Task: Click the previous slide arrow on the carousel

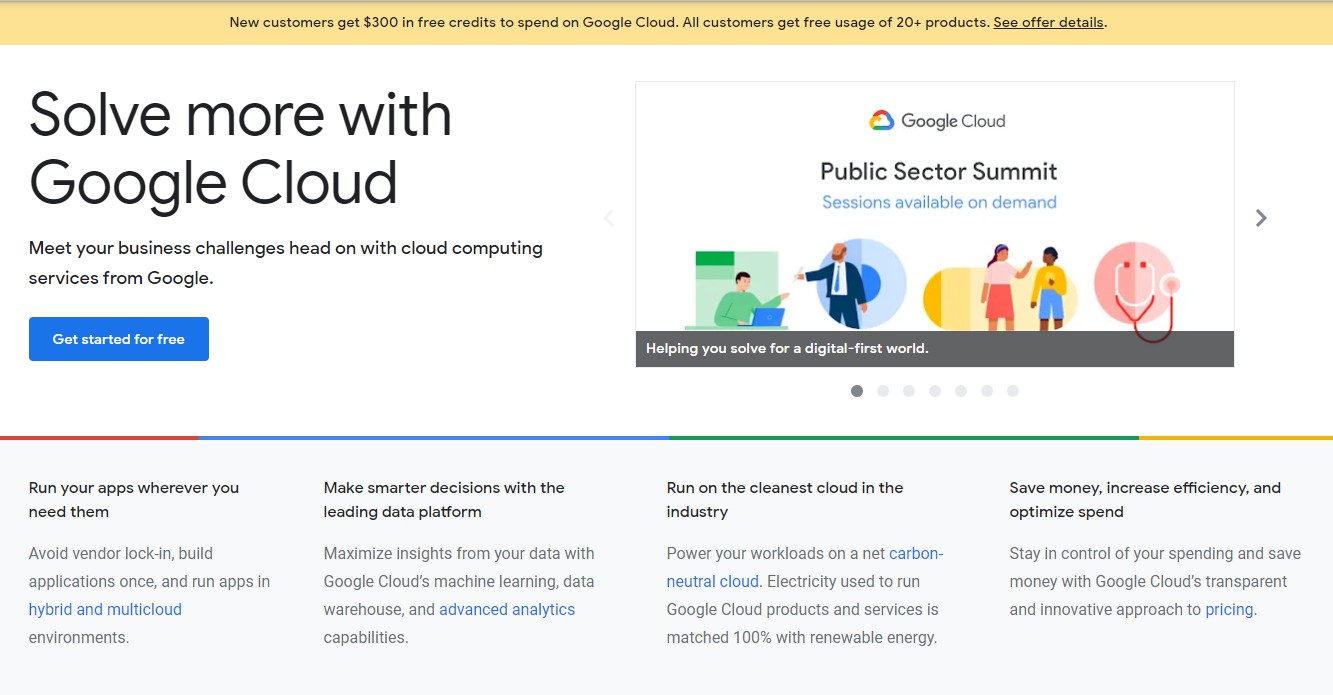Action: tap(608, 218)
